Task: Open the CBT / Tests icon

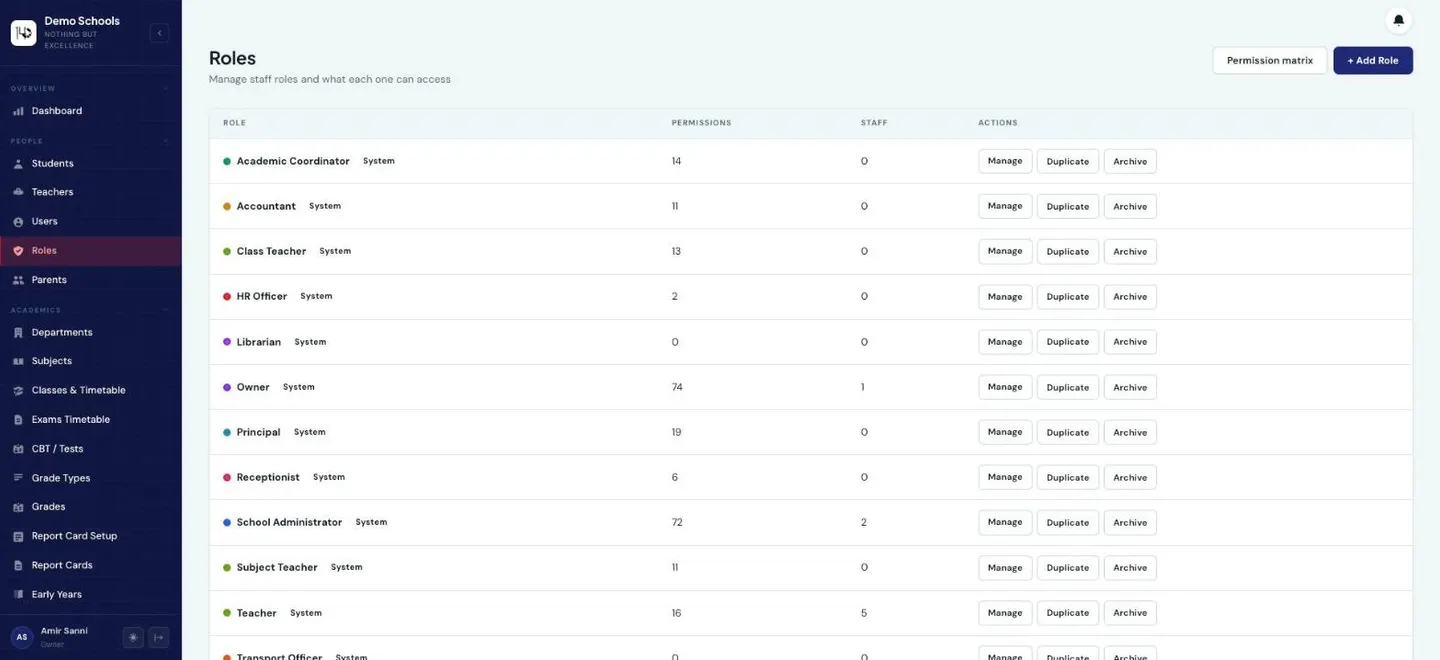Action: coord(18,449)
